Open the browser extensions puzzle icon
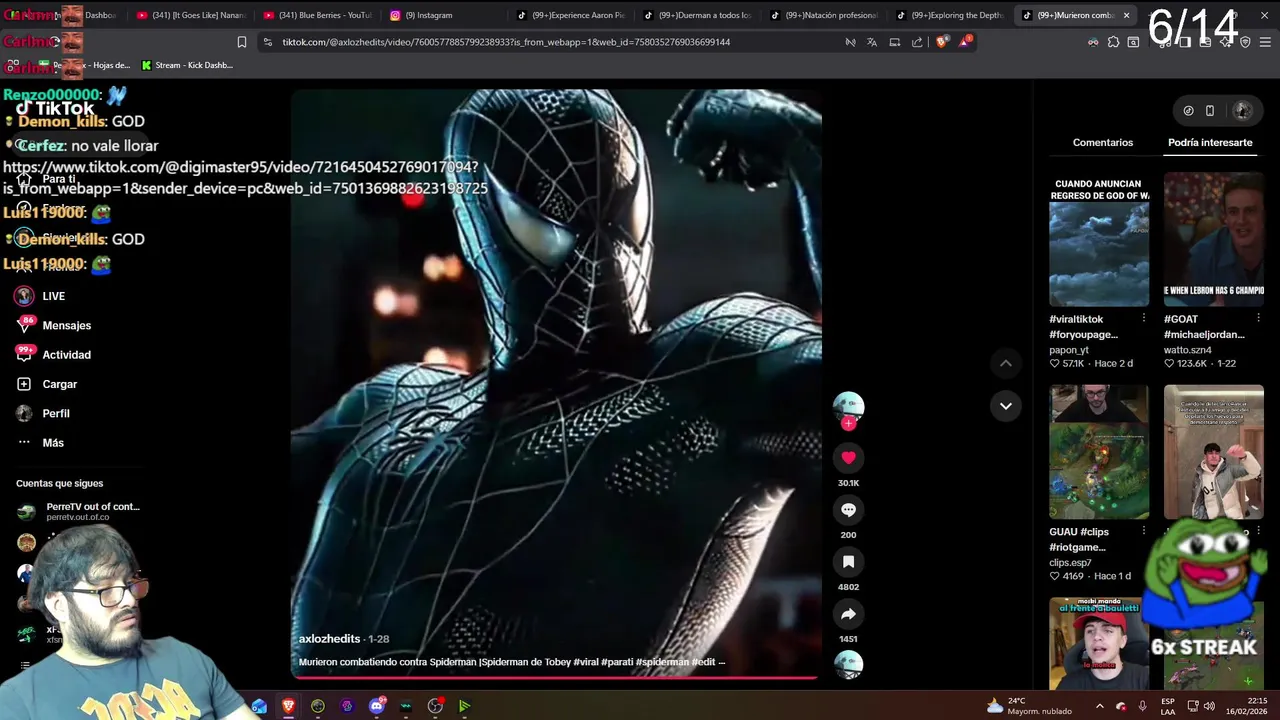 [x=1113, y=42]
